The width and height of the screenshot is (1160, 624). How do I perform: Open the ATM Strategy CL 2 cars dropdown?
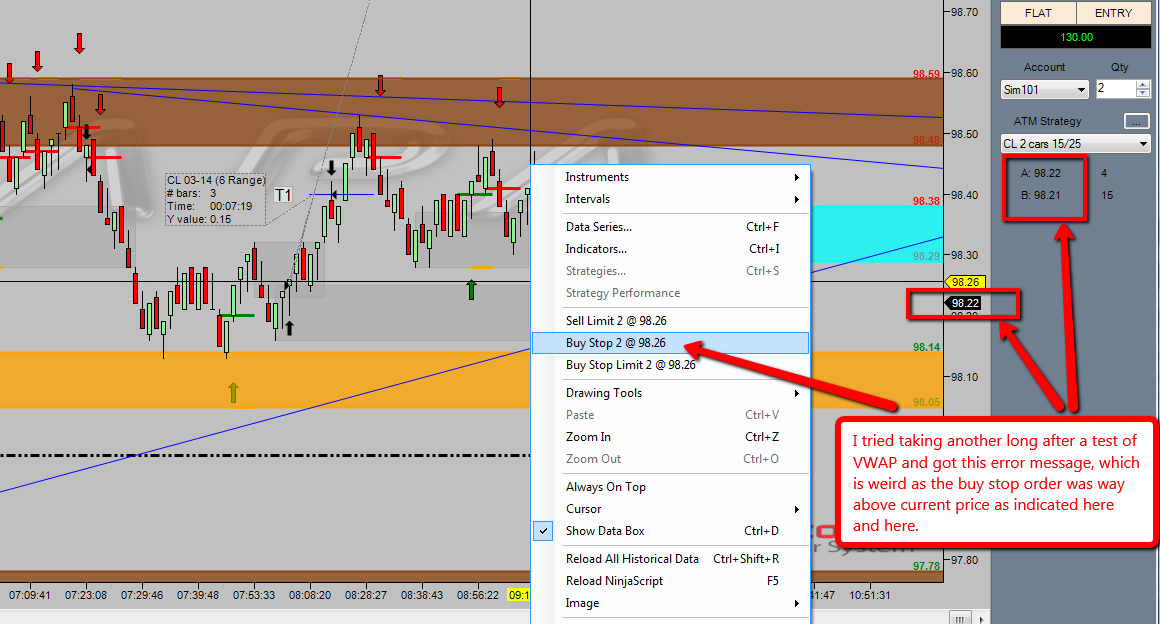(1076, 144)
